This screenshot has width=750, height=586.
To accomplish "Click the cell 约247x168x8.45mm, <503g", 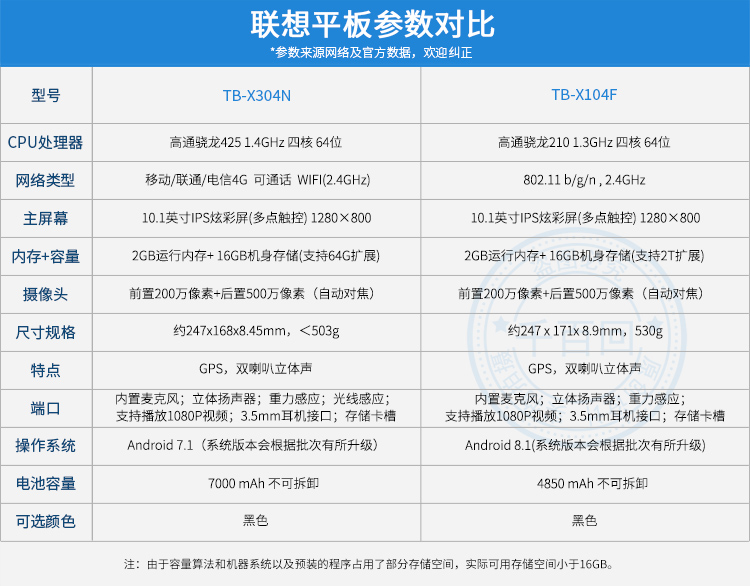I will pyautogui.click(x=257, y=331).
